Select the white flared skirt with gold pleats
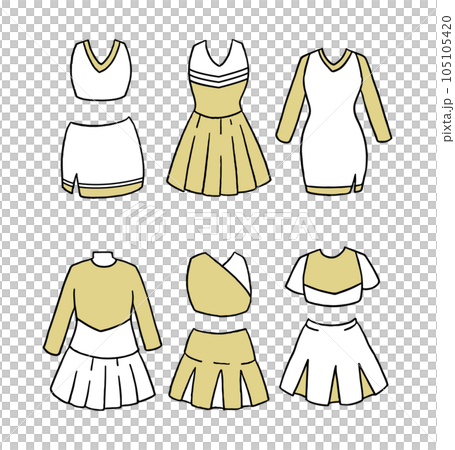455x450 pixels. click(334, 362)
